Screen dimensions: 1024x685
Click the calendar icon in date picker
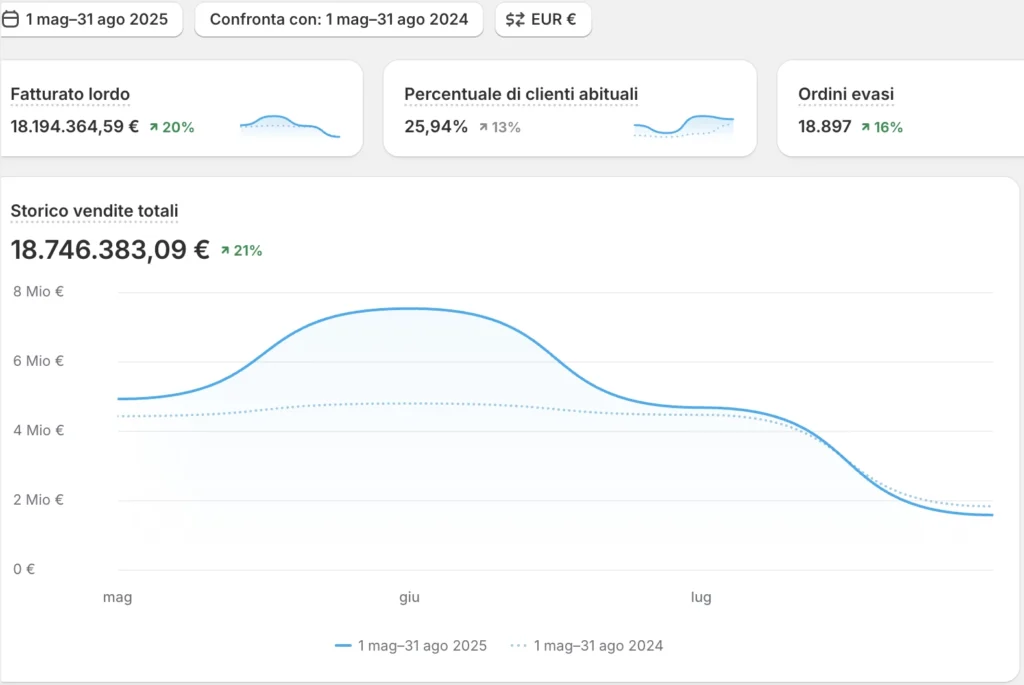coord(11,19)
